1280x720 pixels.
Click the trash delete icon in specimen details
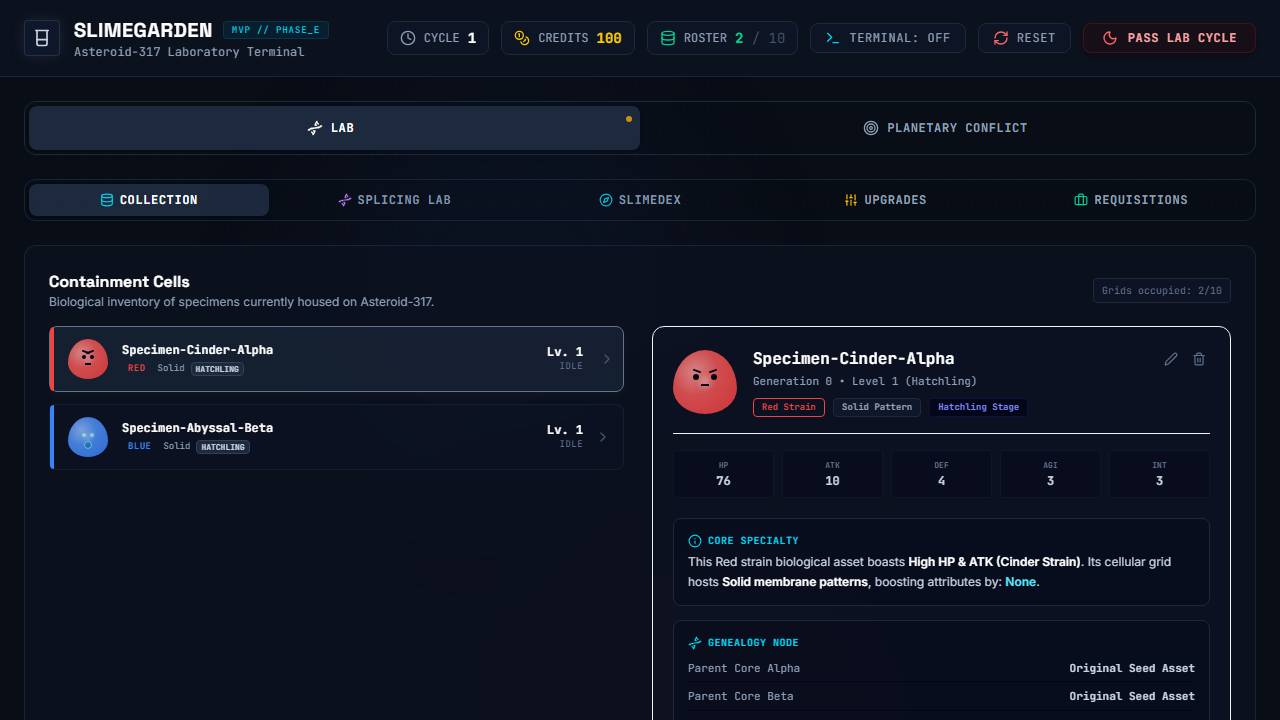point(1199,359)
